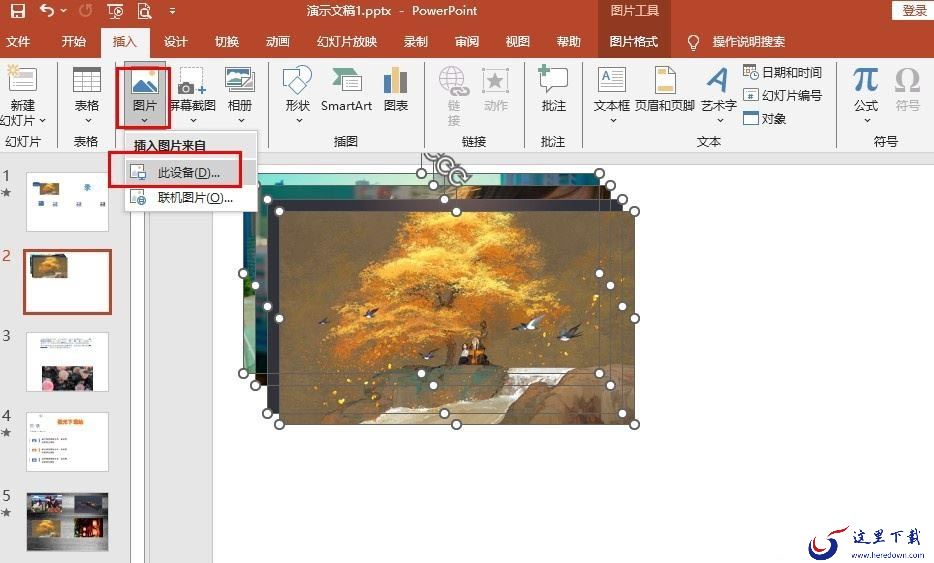The image size is (934, 563).
Task: Open the undo history dropdown arrow
Action: [63, 11]
